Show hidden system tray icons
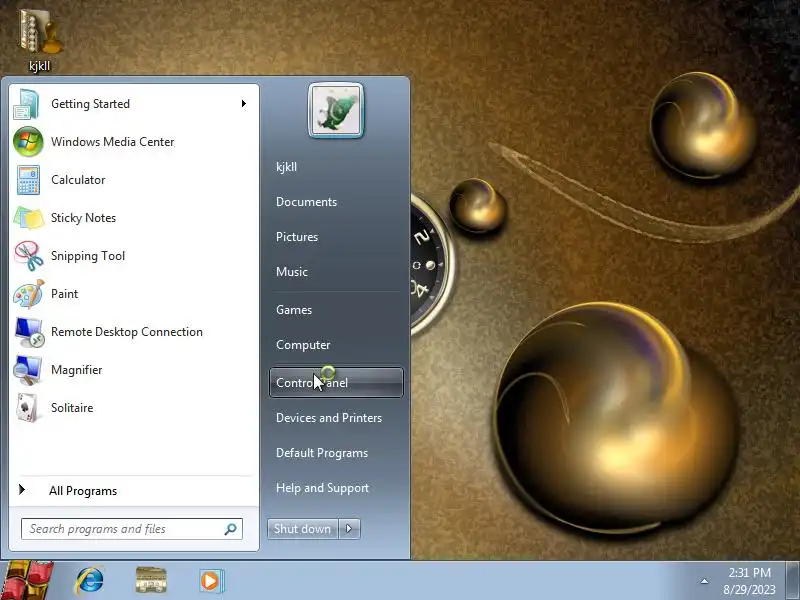The width and height of the screenshot is (800, 600). point(704,581)
